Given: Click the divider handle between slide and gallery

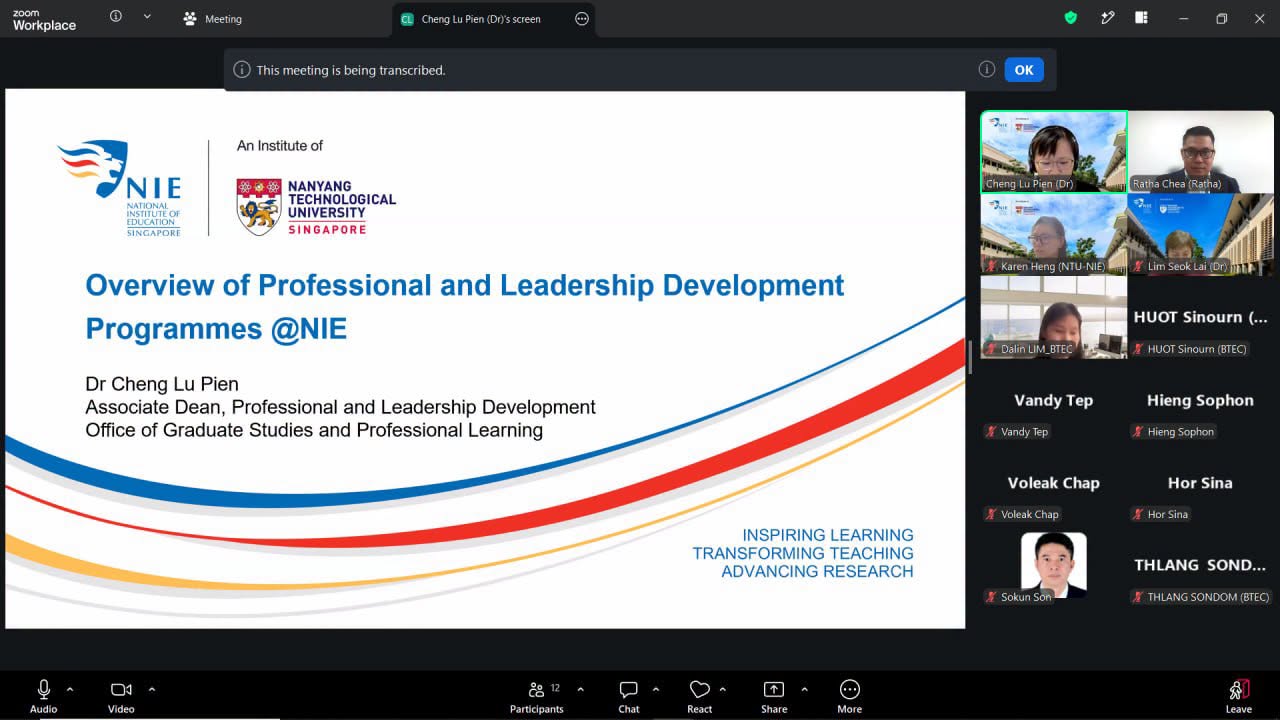Looking at the screenshot, I should tap(970, 358).
